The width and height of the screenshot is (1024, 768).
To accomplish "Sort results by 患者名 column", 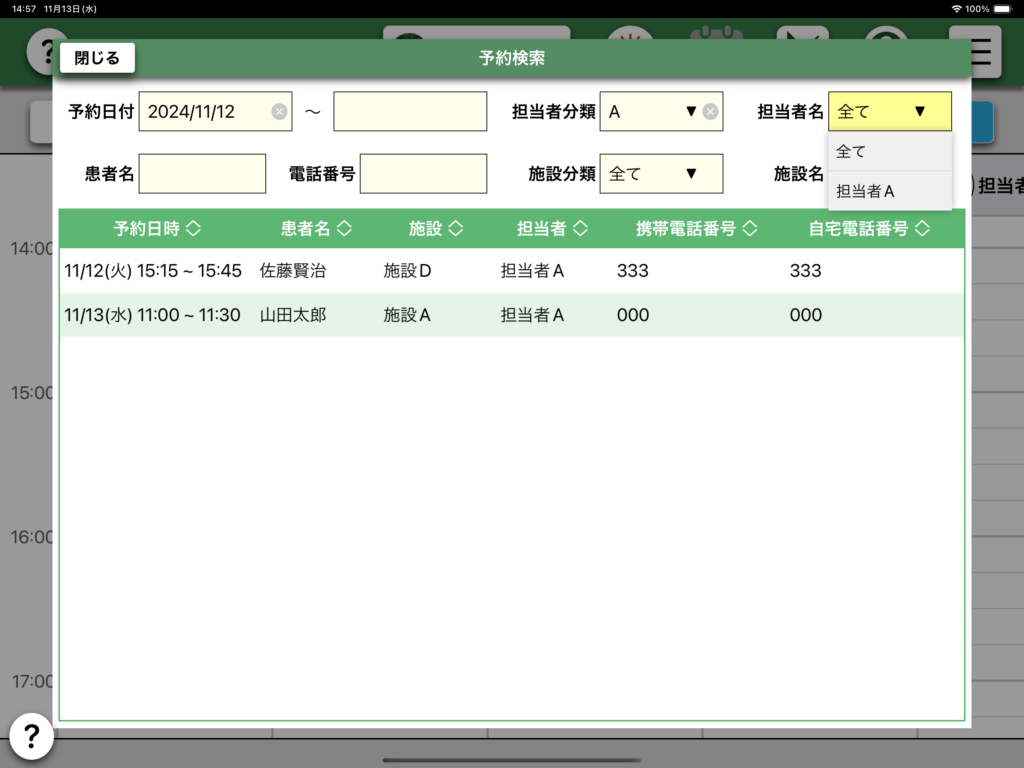I will pos(316,229).
